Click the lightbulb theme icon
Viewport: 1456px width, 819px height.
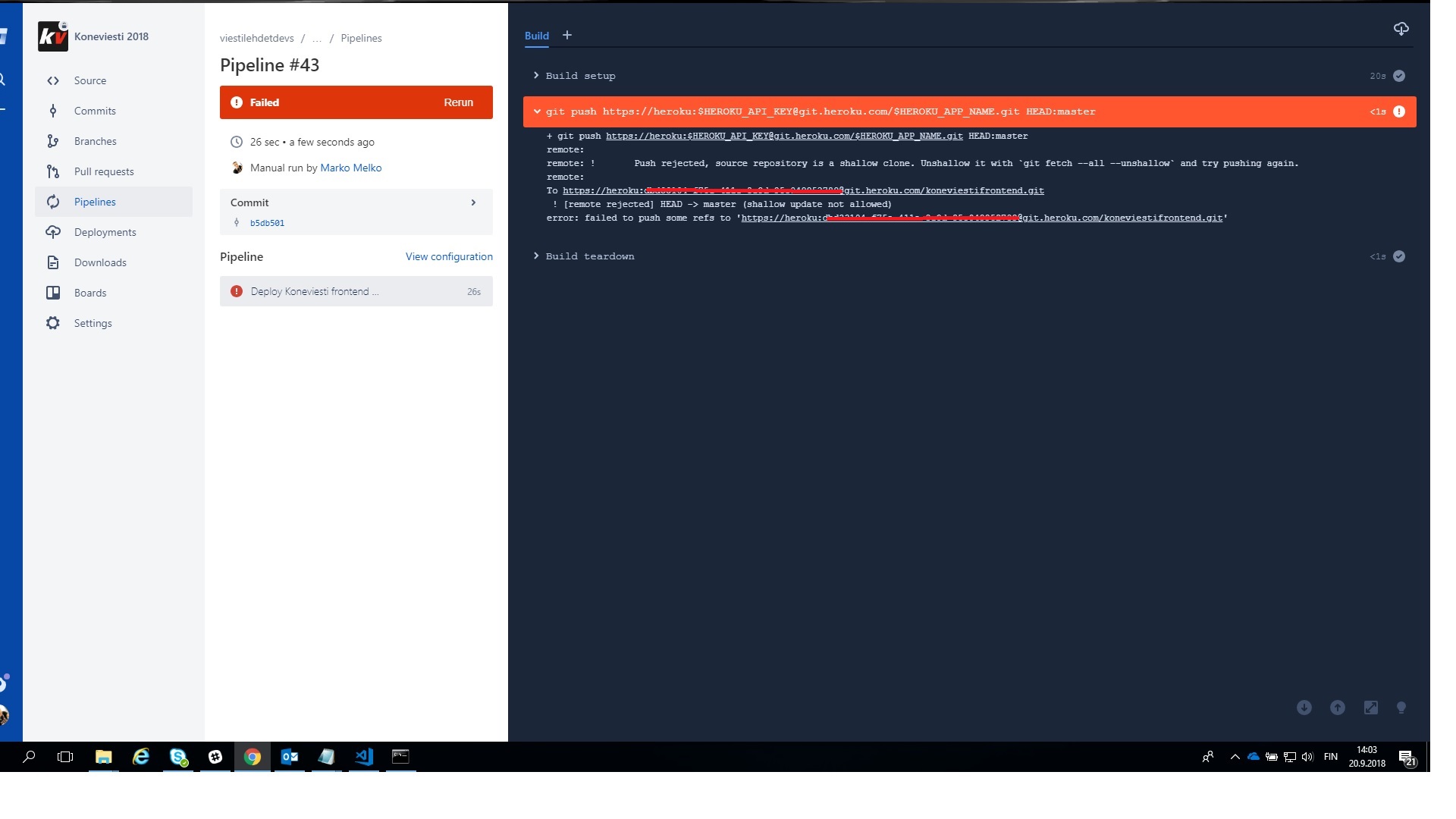(x=1401, y=708)
